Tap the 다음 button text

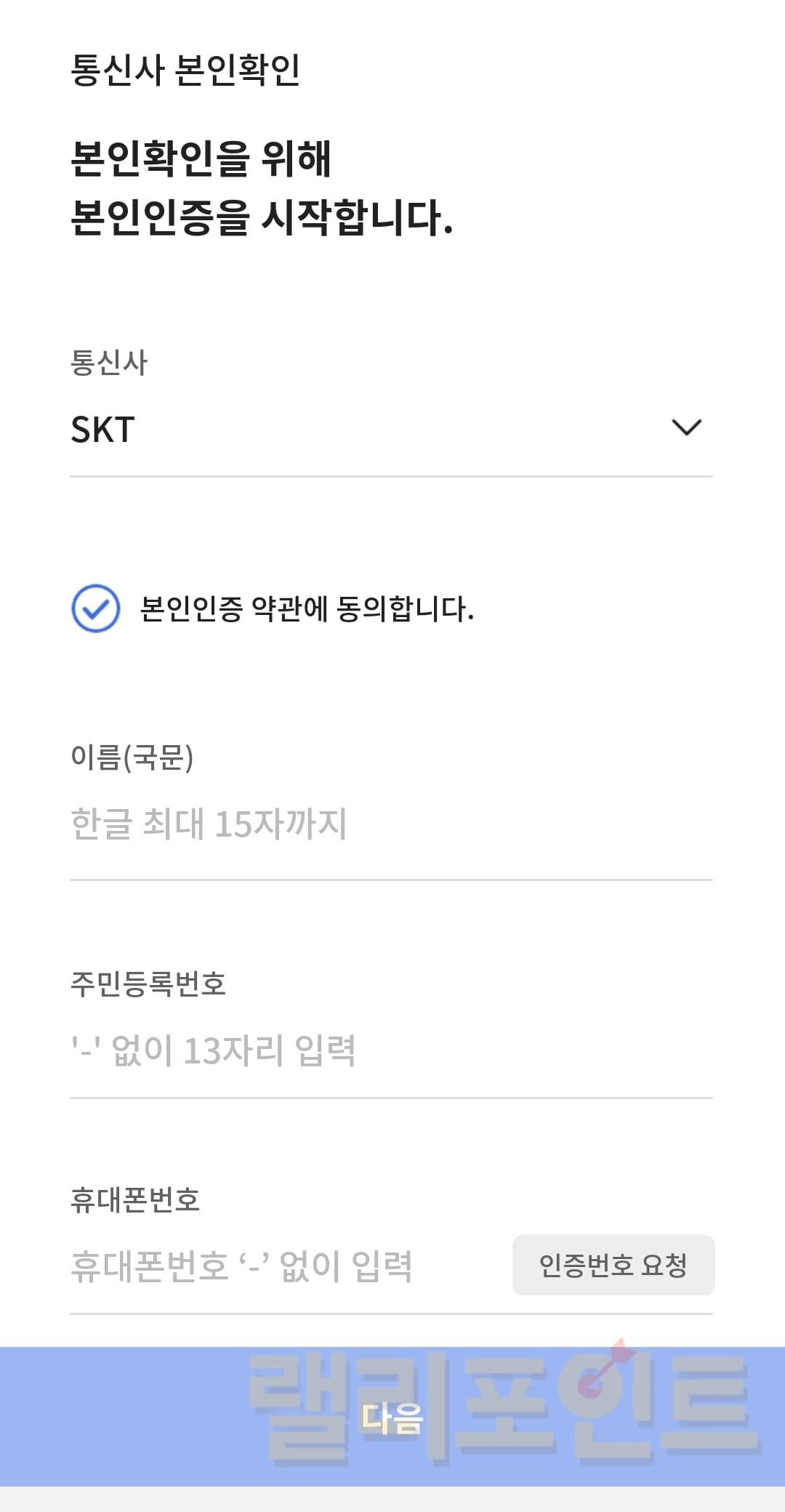(x=392, y=1417)
